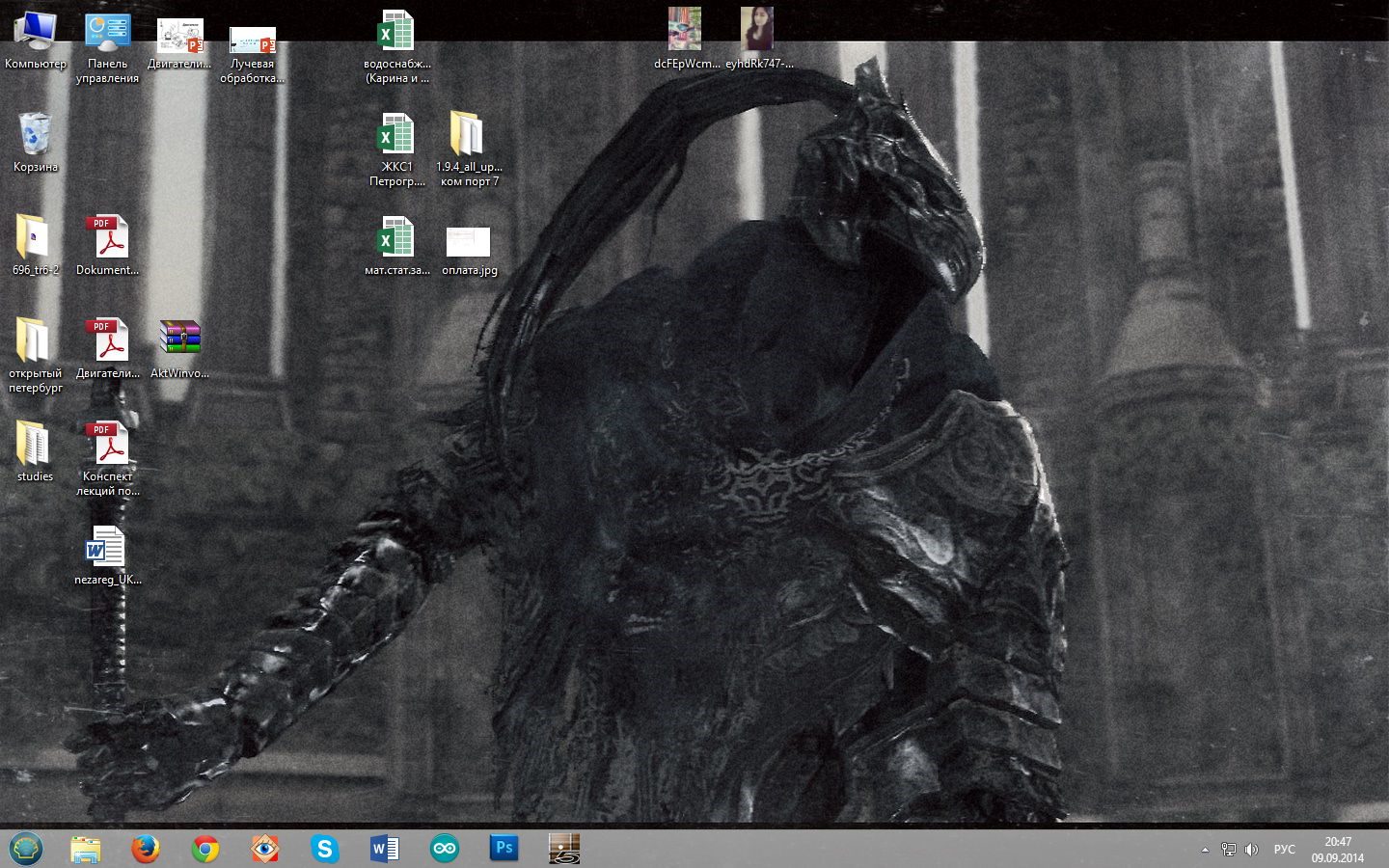Open the Компьютер desktop icon

coord(36,41)
